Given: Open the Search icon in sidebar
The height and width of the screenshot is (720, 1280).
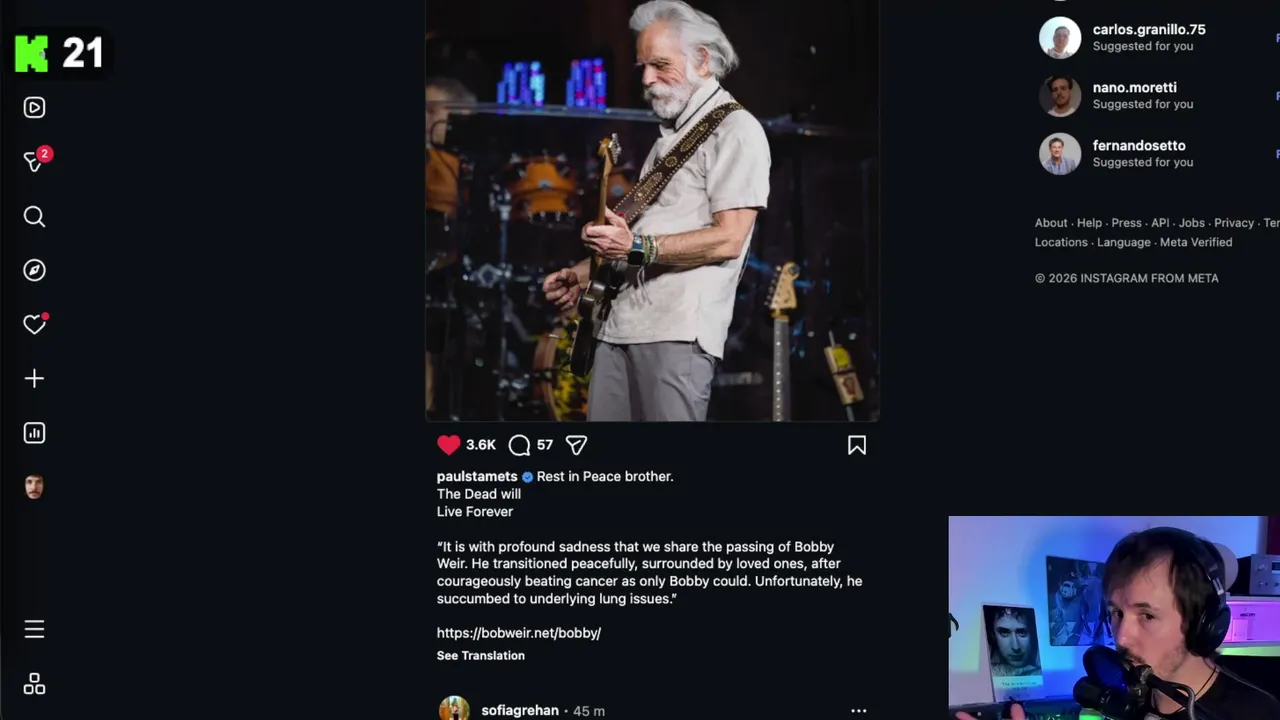Looking at the screenshot, I should [x=34, y=217].
